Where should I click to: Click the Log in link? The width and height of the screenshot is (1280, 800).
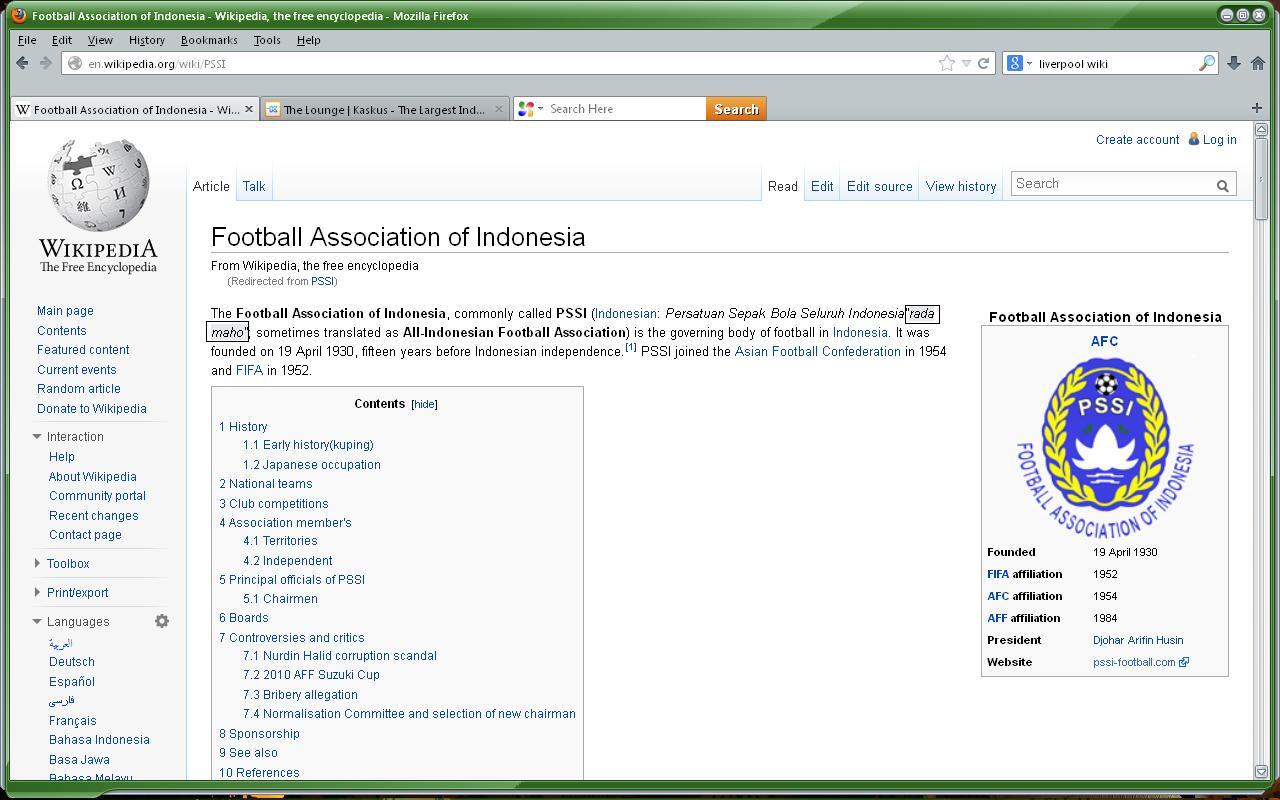1219,140
